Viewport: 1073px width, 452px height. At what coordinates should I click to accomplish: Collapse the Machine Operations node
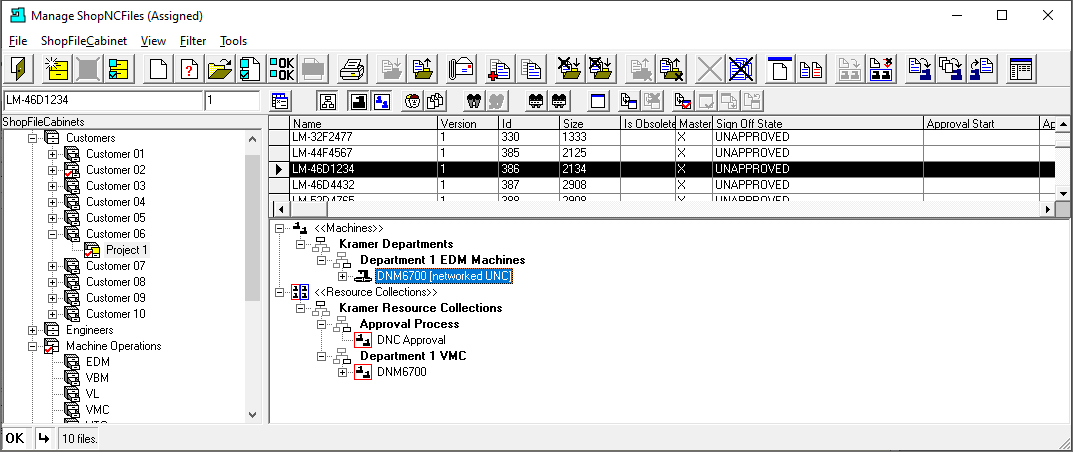[x=31, y=346]
